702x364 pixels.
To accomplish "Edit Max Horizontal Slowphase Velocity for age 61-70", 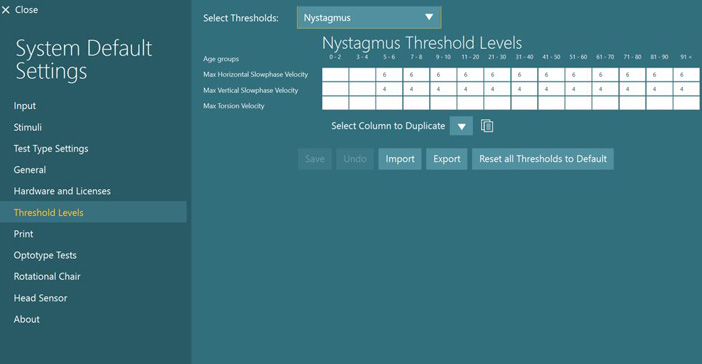I will 605,75.
